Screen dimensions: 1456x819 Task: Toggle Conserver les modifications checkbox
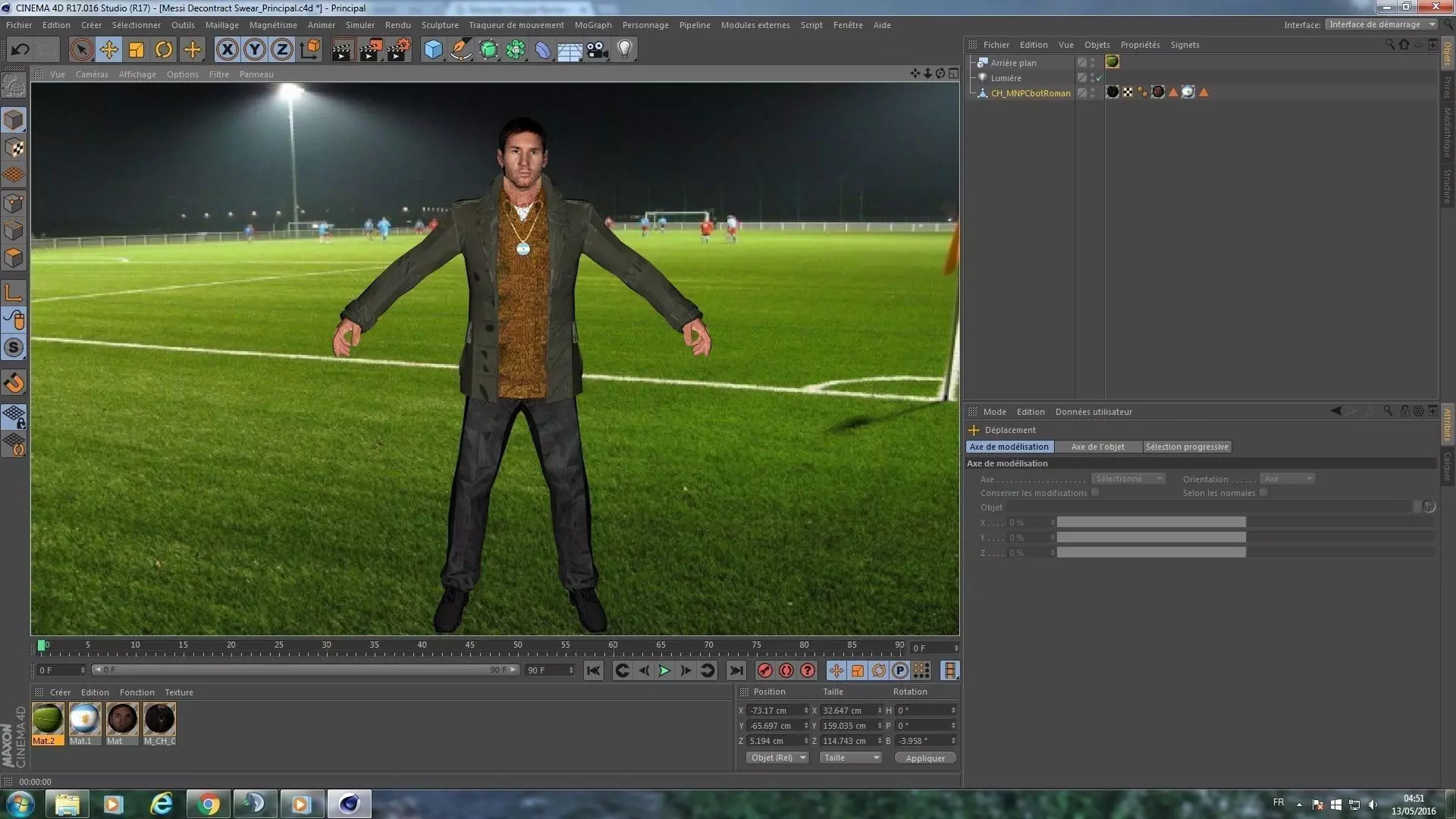(1095, 493)
